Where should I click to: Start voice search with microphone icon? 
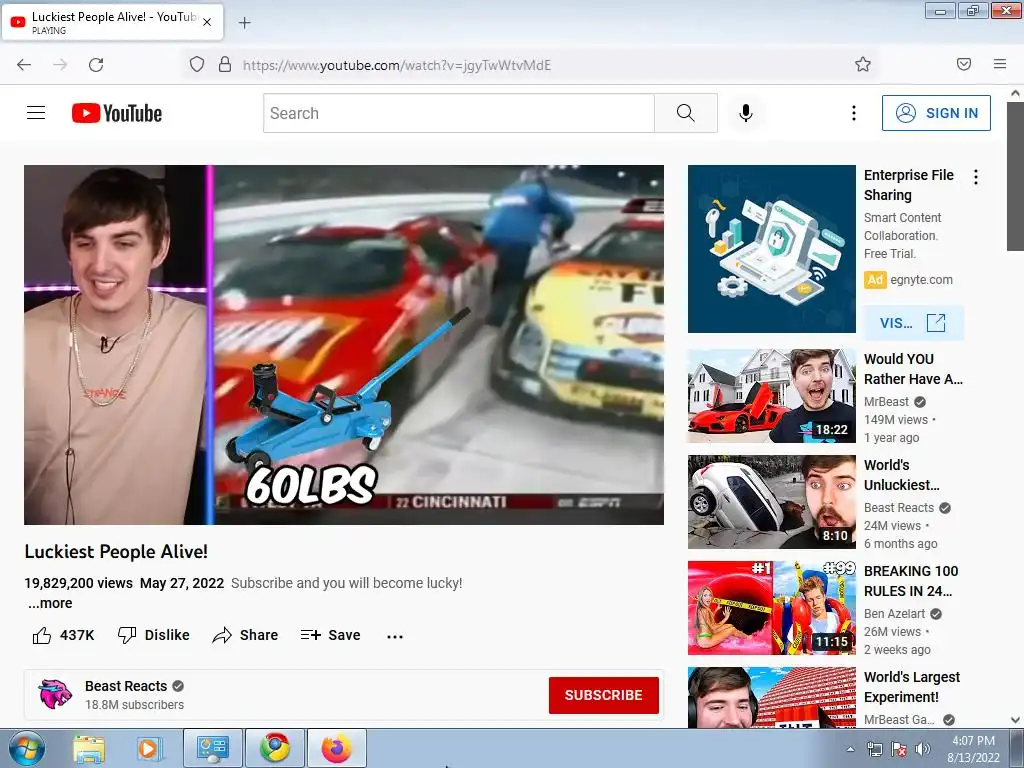tap(746, 113)
